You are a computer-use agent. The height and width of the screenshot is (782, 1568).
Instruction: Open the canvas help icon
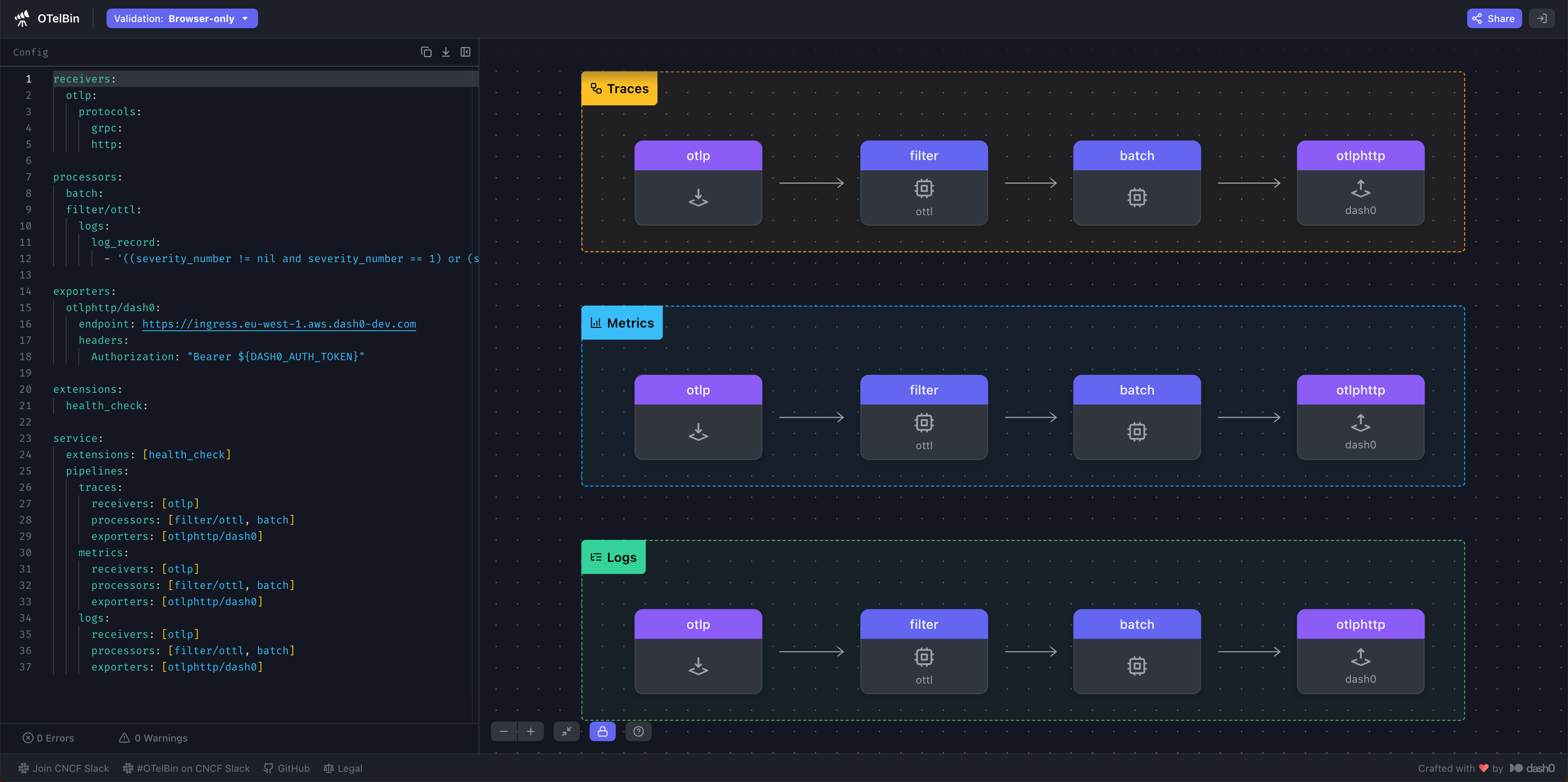[639, 731]
